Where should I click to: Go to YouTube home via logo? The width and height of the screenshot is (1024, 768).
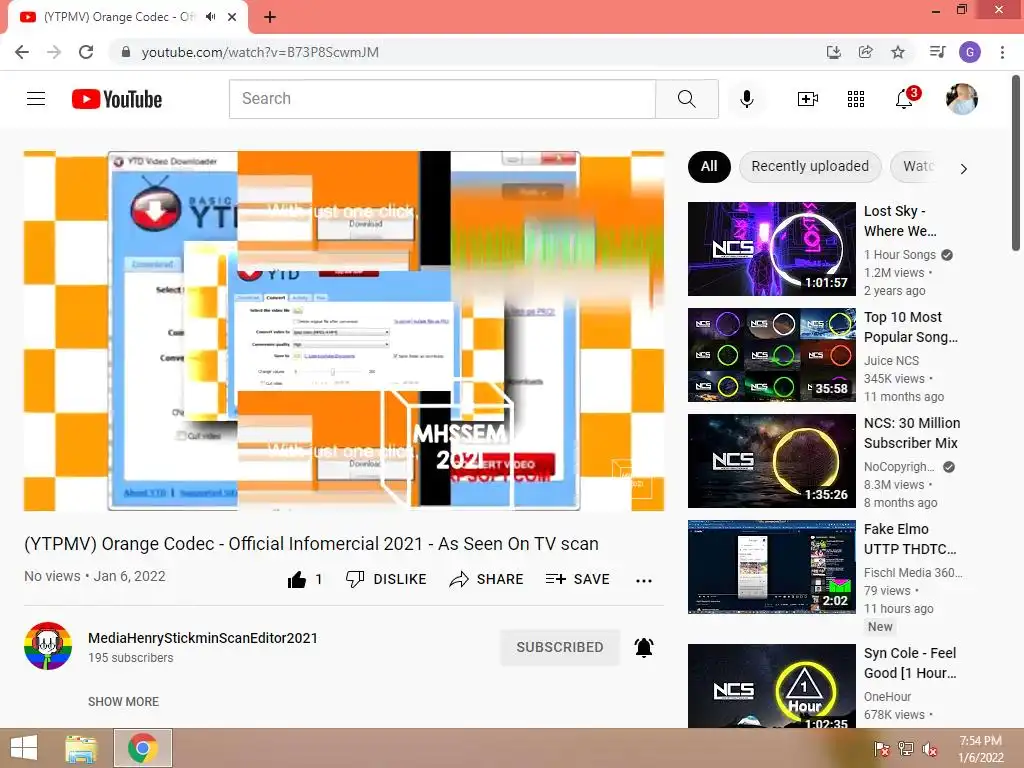(117, 99)
